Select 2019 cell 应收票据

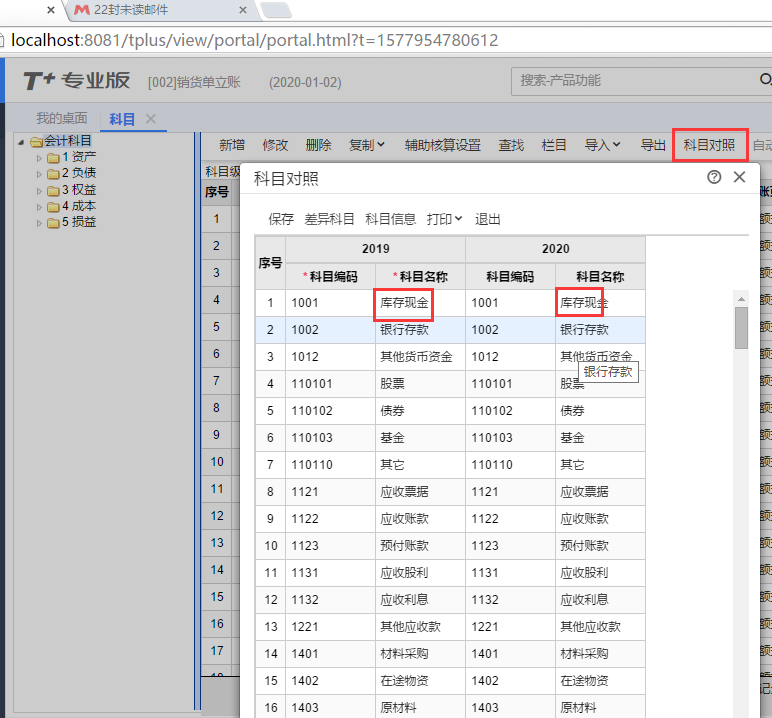point(420,491)
